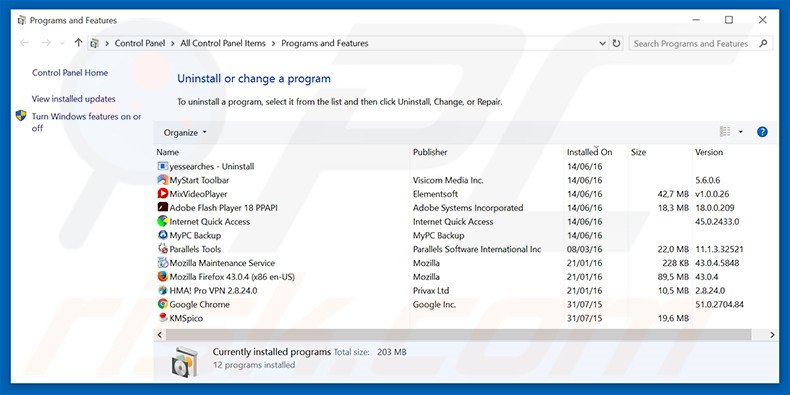
Task: Select HMA! Pro VPN 2.8.24.0 row
Action: pyautogui.click(x=466, y=291)
